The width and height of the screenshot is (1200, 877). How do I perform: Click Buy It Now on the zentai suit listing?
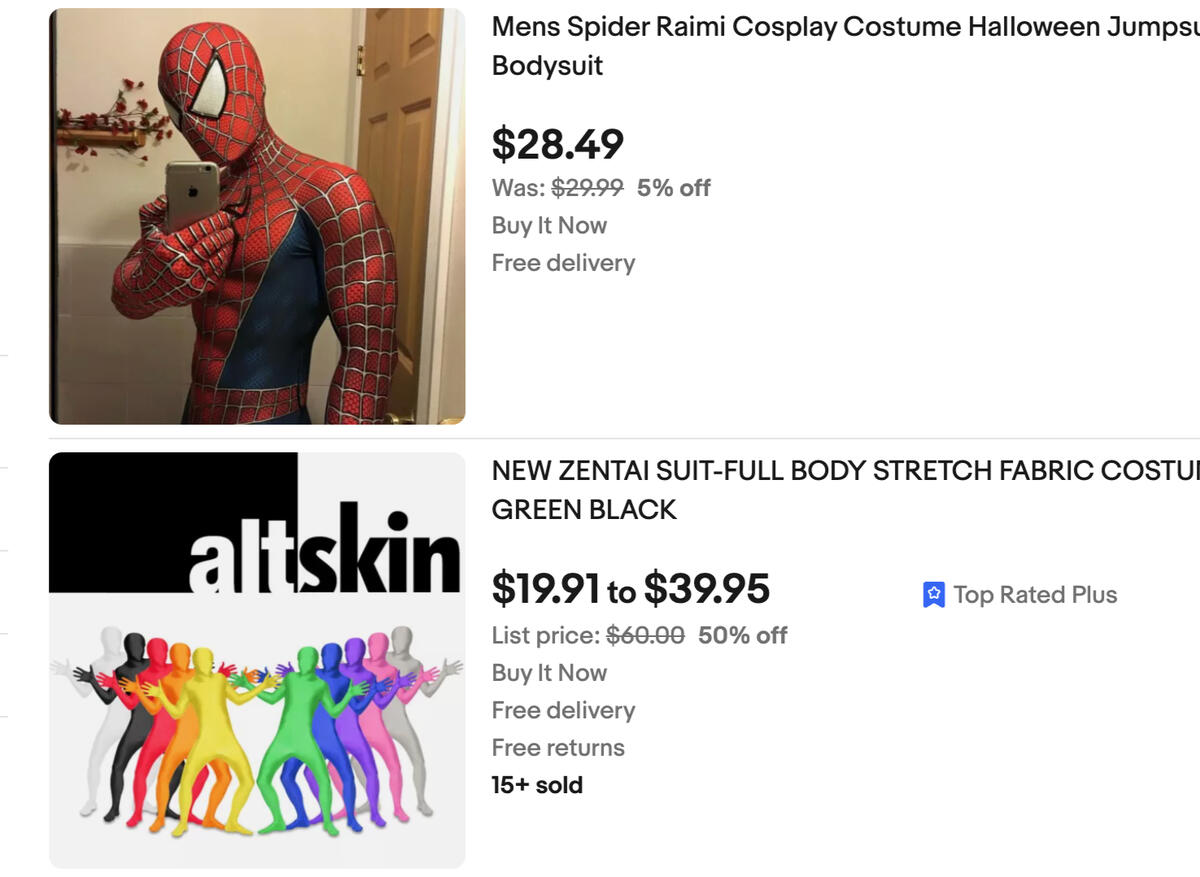(549, 673)
